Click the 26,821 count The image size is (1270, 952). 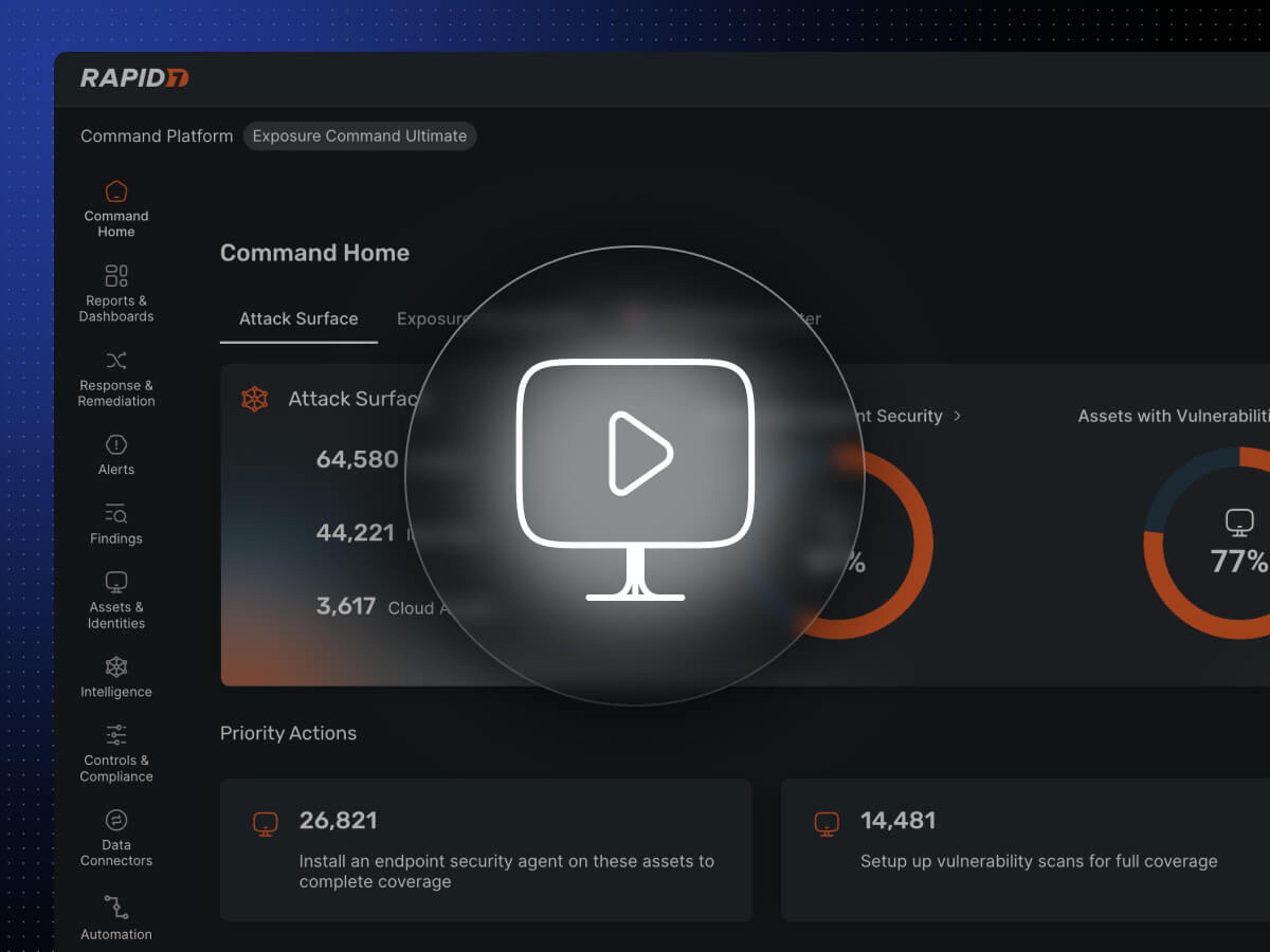coord(338,820)
